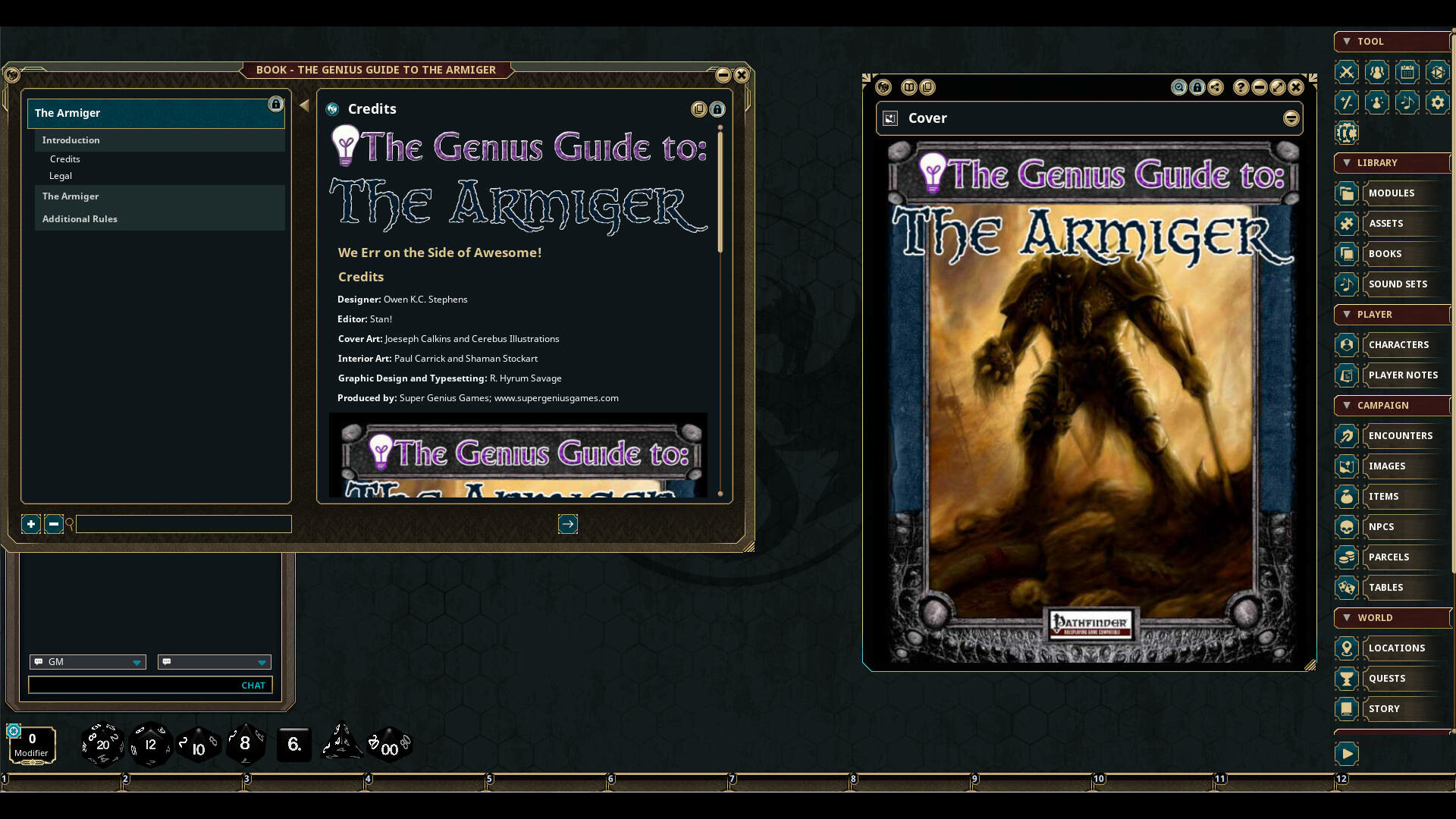
Task: Open the Calendar tool
Action: [1407, 72]
